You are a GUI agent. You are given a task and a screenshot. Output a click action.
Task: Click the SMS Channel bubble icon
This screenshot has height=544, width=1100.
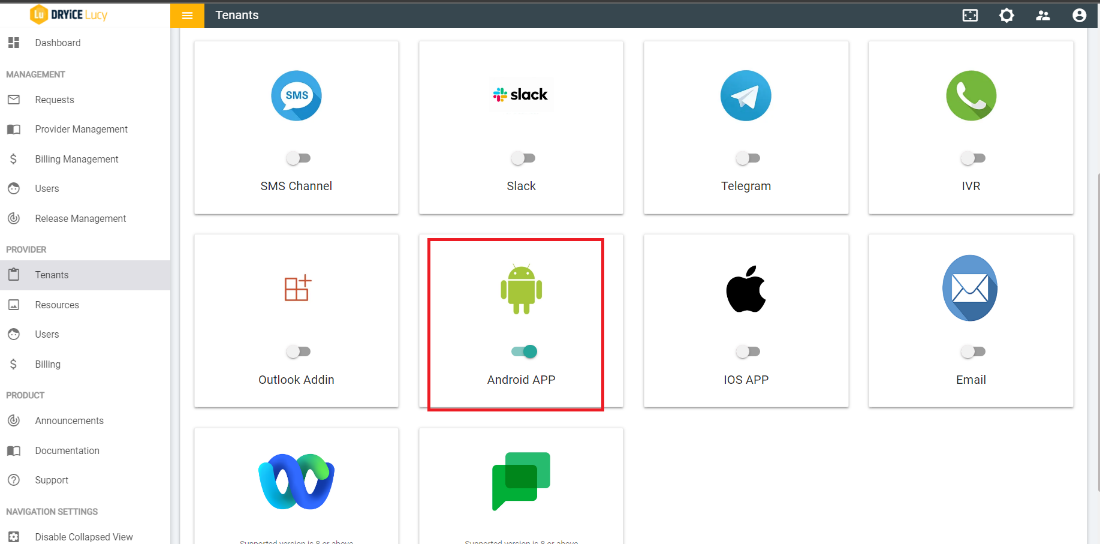pos(297,96)
